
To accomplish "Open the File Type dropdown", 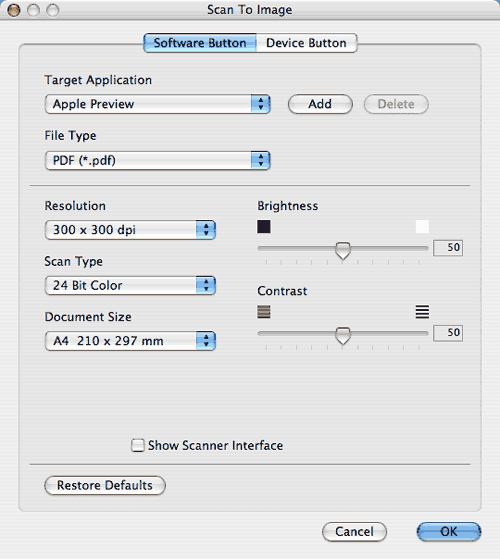I will pyautogui.click(x=158, y=160).
